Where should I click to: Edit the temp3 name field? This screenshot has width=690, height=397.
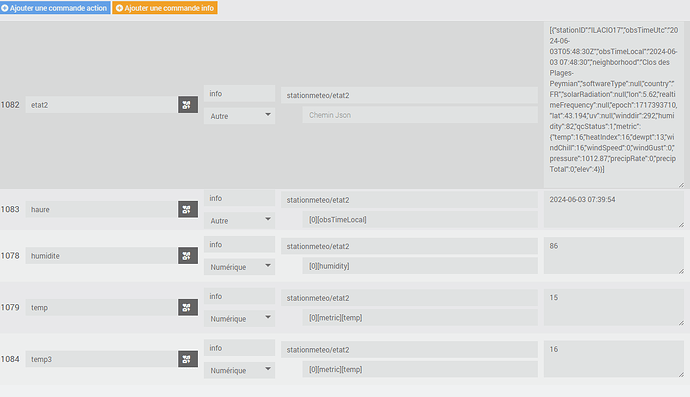point(102,359)
